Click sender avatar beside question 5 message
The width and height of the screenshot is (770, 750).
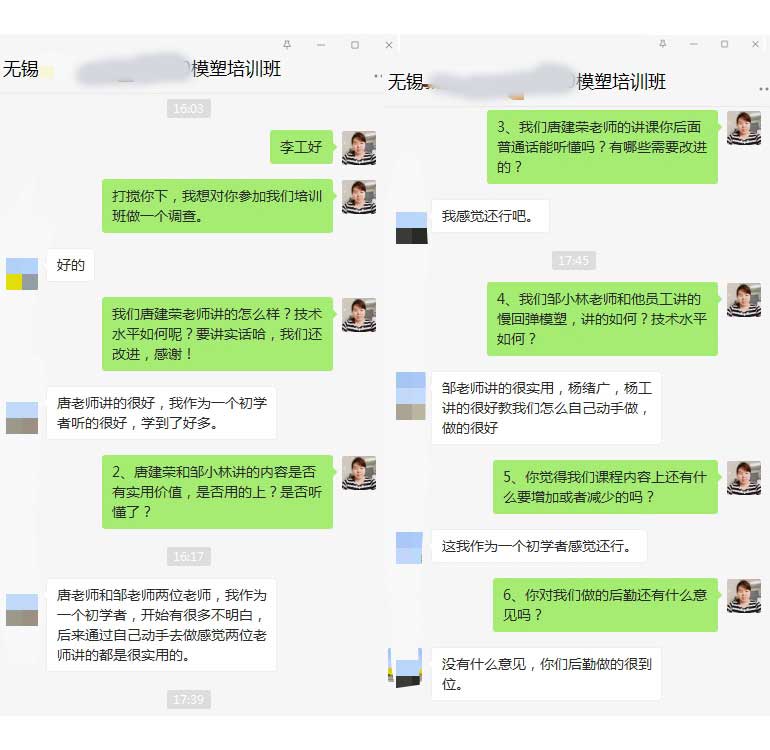click(x=744, y=477)
